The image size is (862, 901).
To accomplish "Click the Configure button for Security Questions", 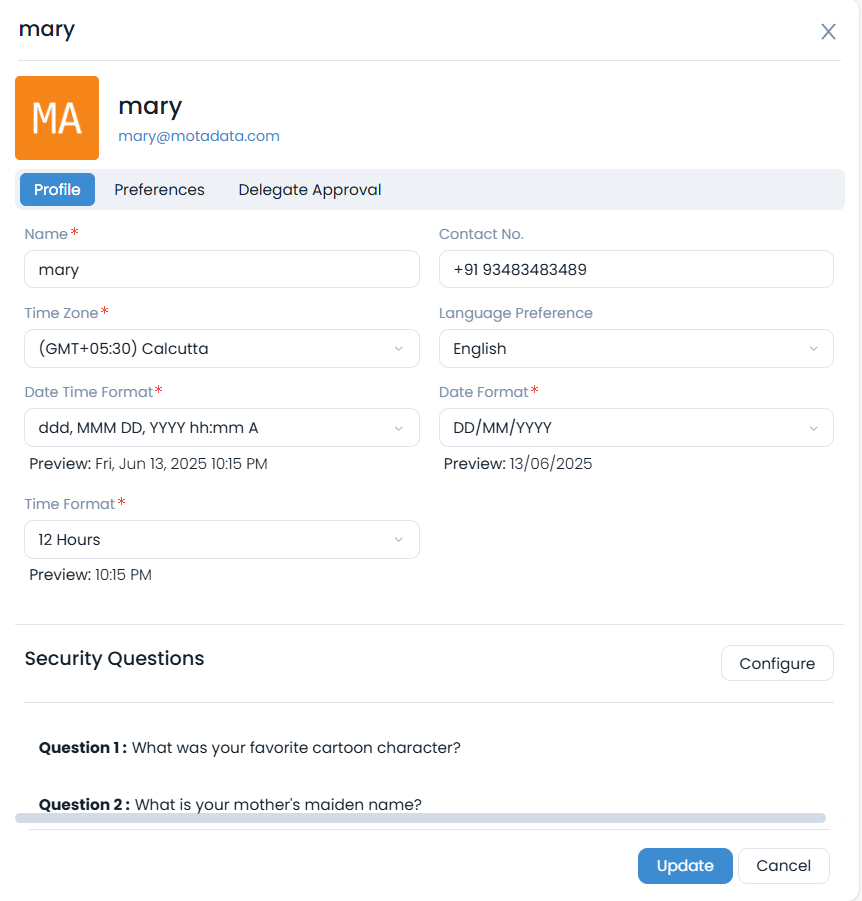I will tap(777, 662).
